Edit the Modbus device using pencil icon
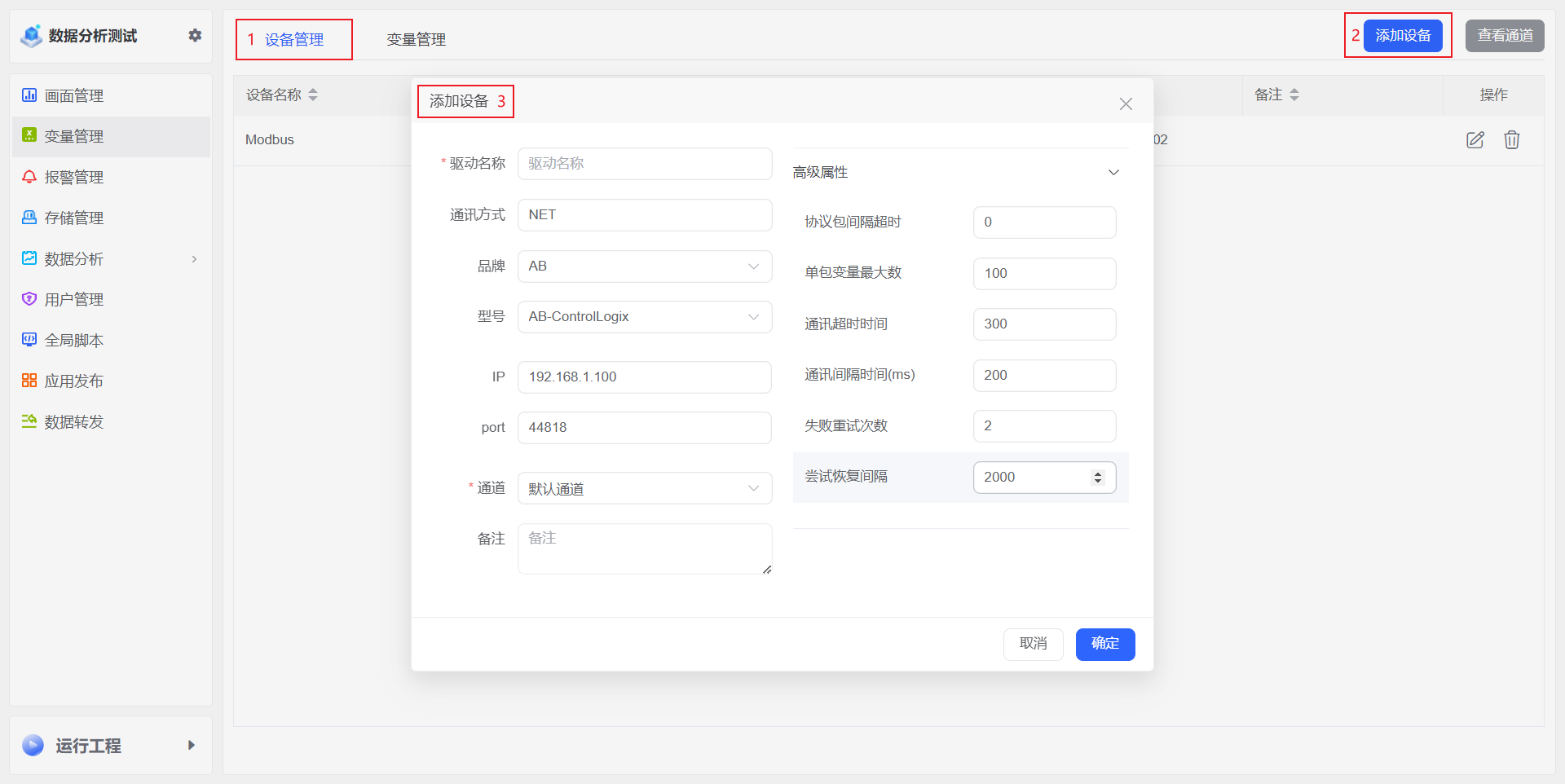 click(1475, 139)
